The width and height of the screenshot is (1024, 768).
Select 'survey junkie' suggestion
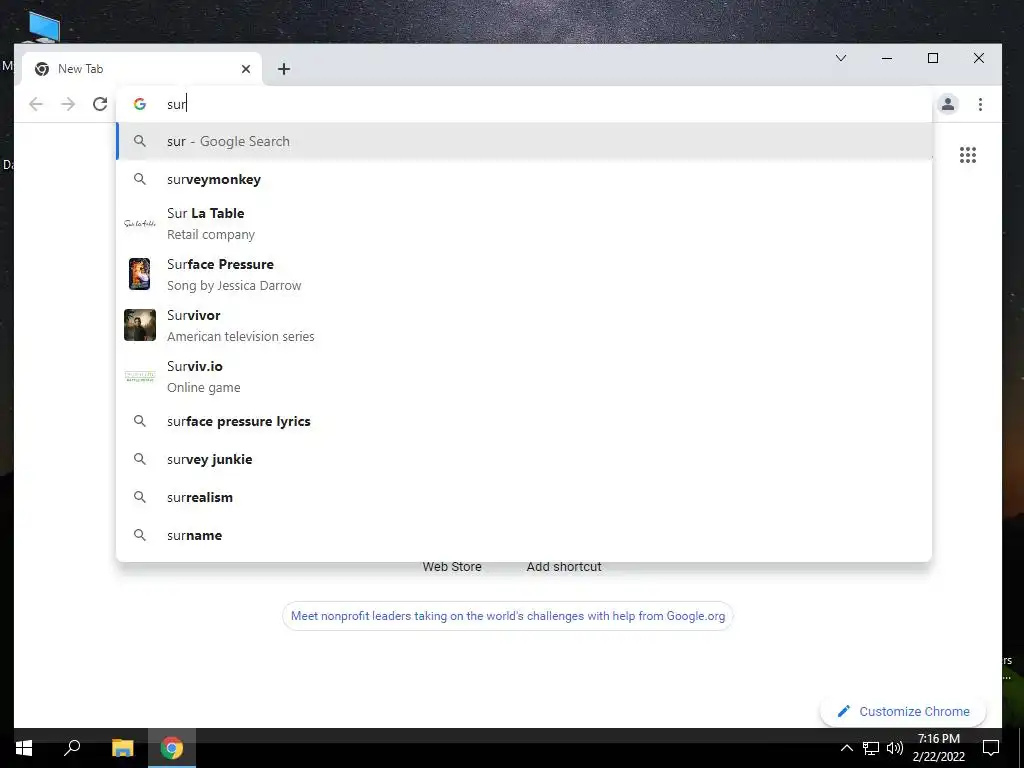coord(524,459)
